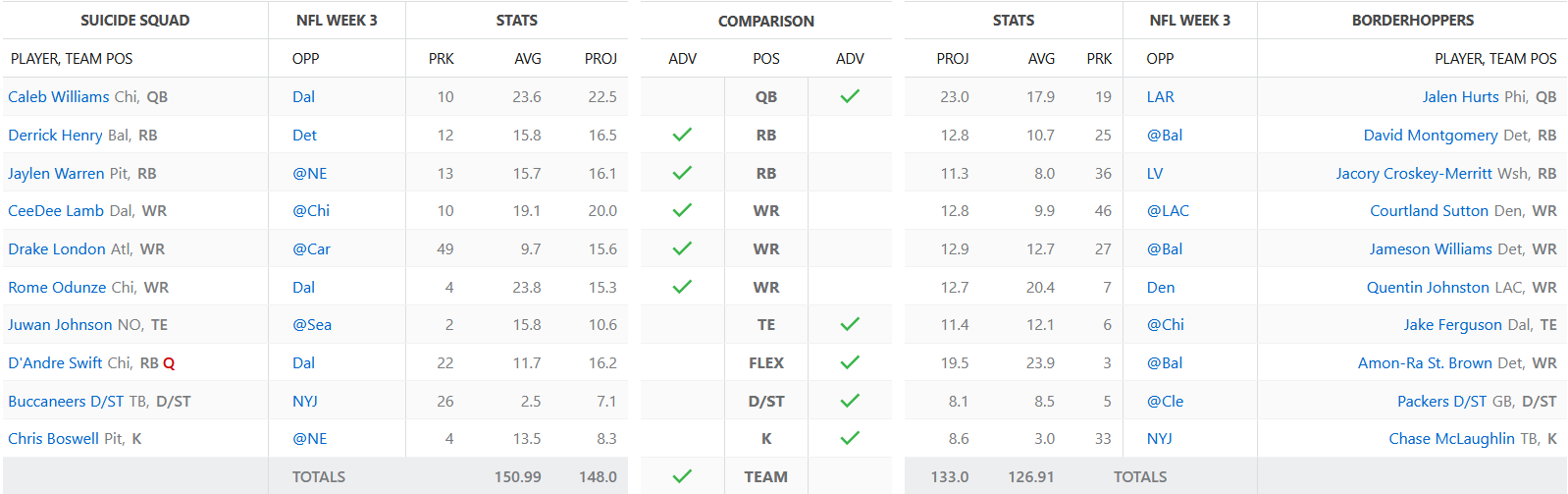
Task: Click Buccaneers D/ST link
Action: click(66, 401)
